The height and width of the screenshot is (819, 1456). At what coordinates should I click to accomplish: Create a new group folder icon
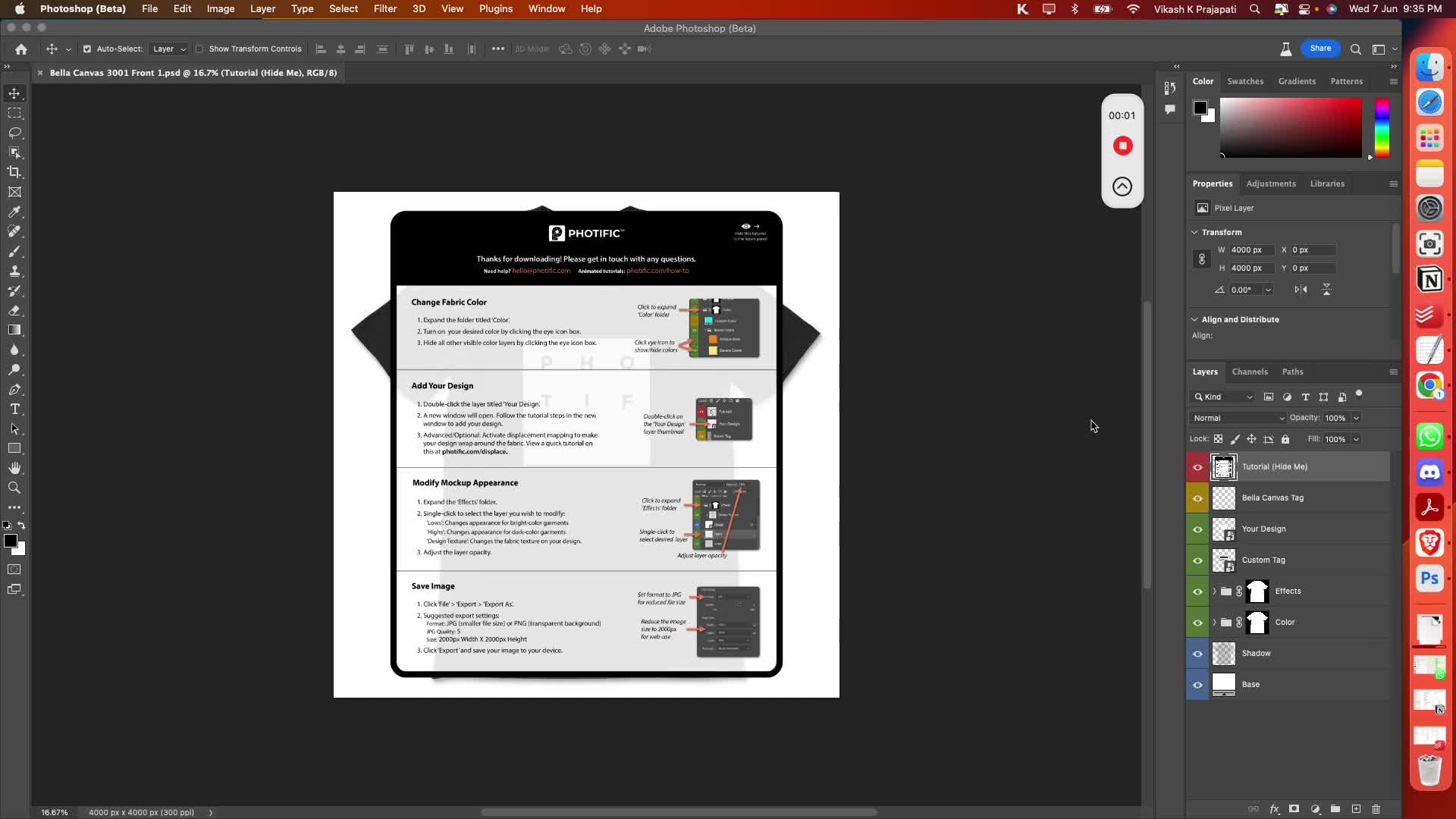[x=1335, y=809]
